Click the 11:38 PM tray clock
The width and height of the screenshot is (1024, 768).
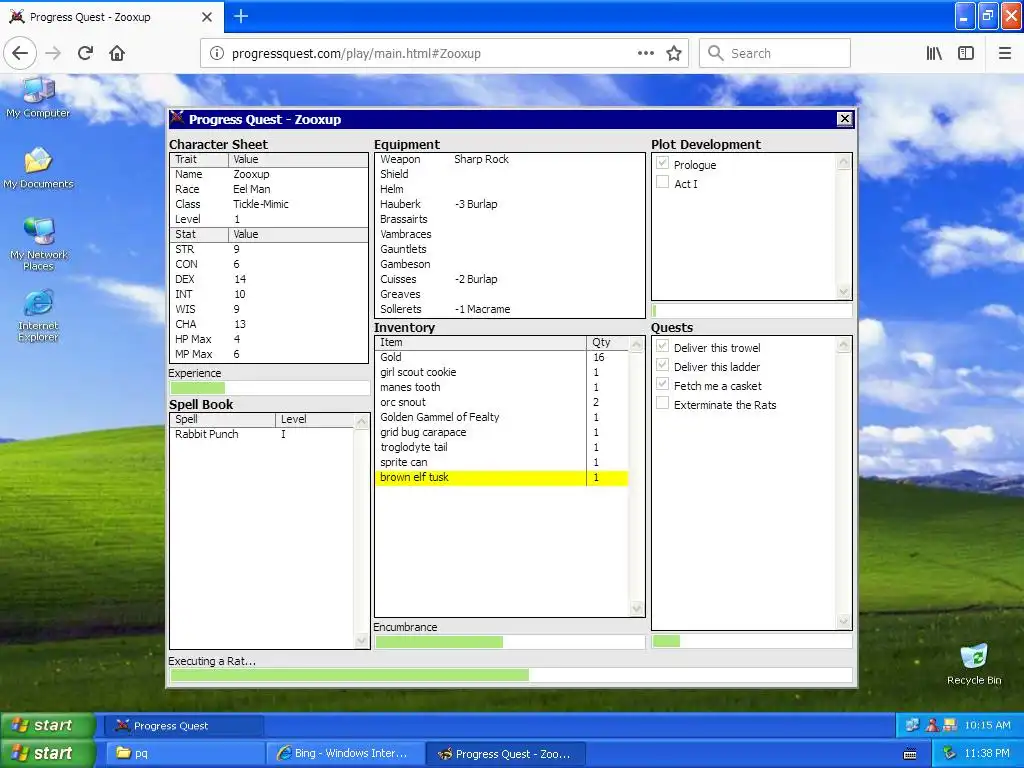(987, 754)
